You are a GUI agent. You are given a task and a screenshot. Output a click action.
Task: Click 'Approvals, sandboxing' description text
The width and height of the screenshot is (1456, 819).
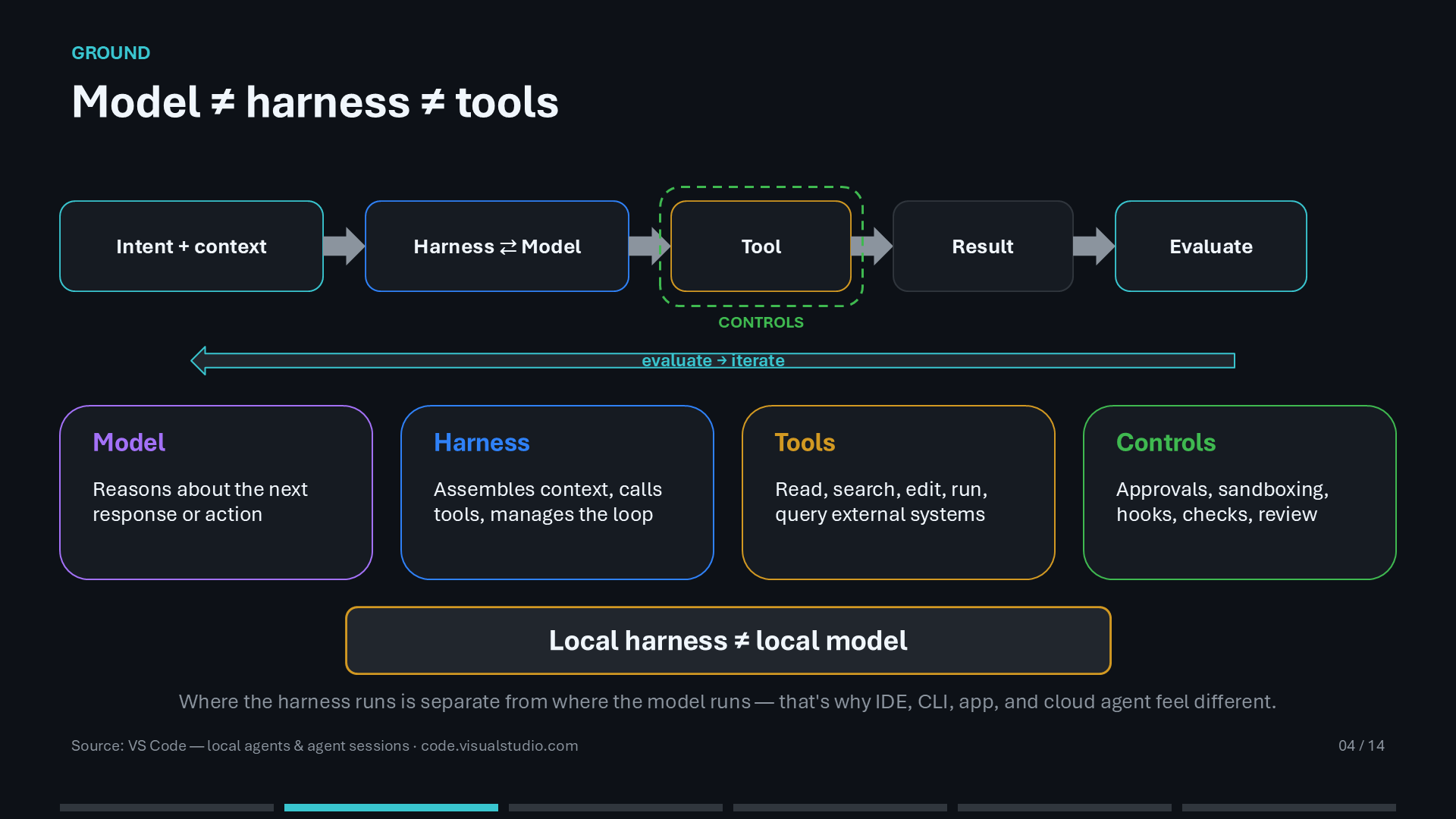coord(1222,501)
